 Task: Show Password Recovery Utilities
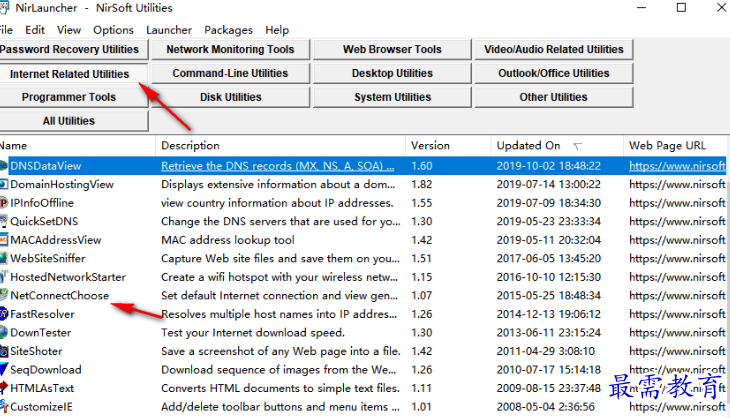pyautogui.click(x=73, y=49)
